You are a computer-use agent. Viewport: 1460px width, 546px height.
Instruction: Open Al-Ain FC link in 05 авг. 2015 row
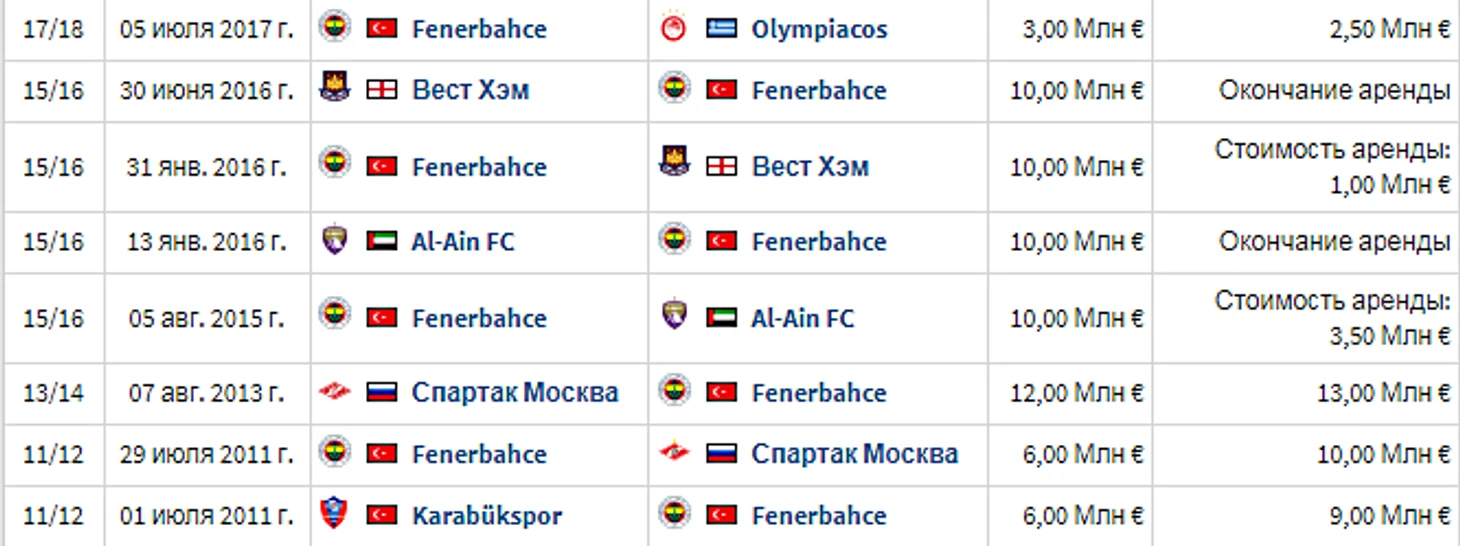(803, 318)
